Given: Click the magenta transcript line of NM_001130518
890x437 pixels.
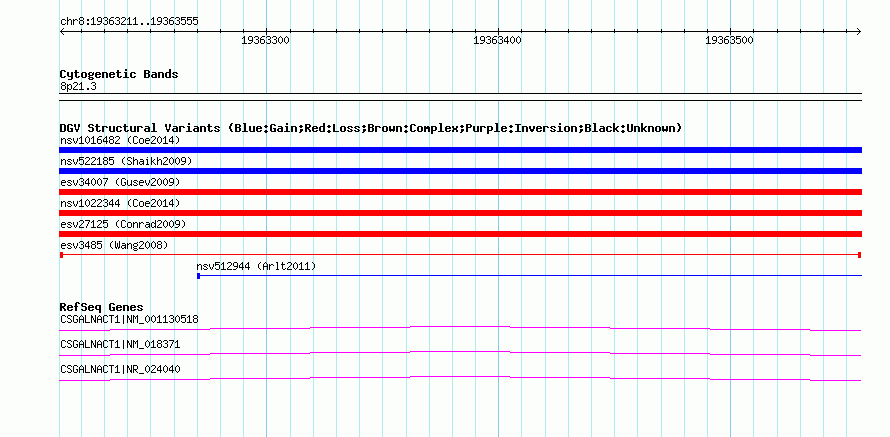Looking at the screenshot, I should (460, 329).
